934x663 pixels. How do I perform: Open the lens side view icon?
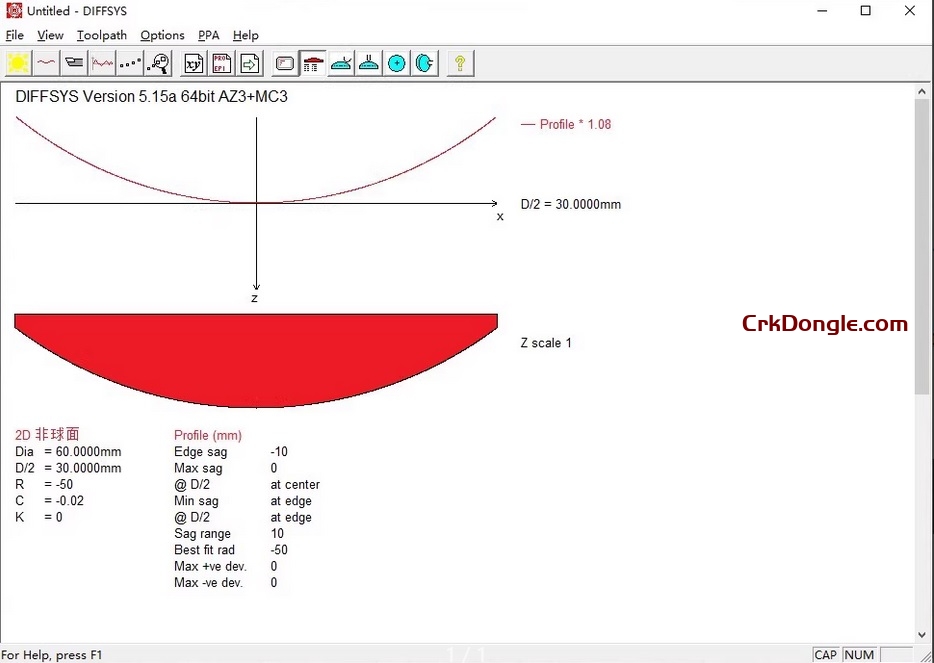424,62
